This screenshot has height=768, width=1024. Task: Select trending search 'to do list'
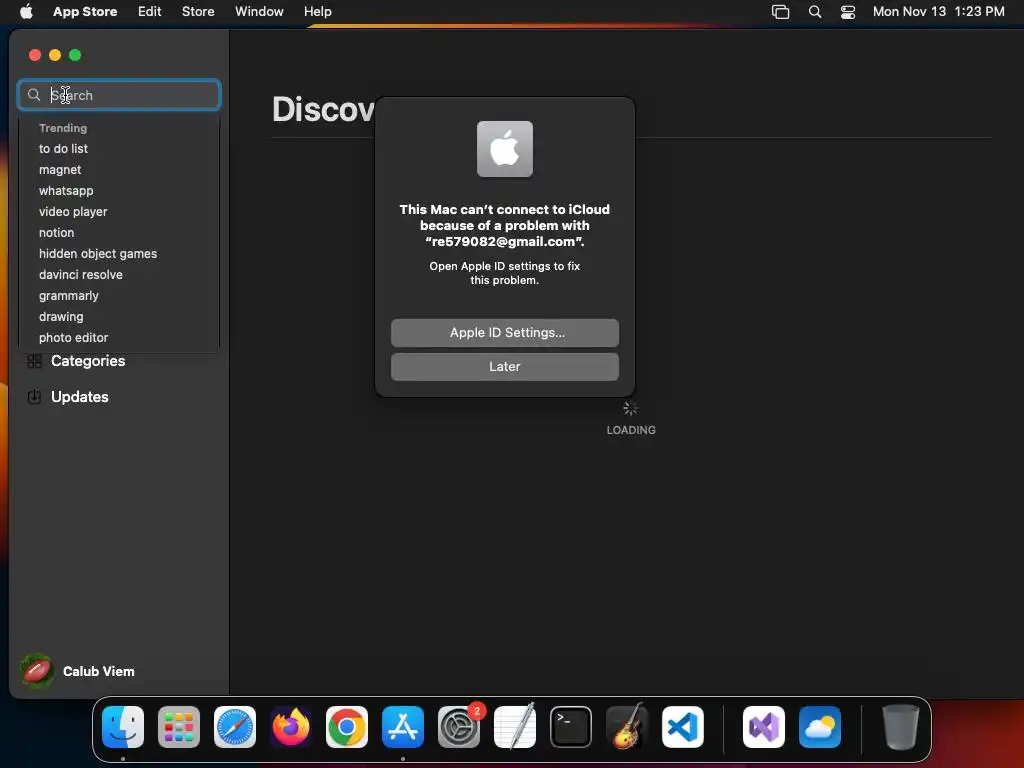(63, 149)
